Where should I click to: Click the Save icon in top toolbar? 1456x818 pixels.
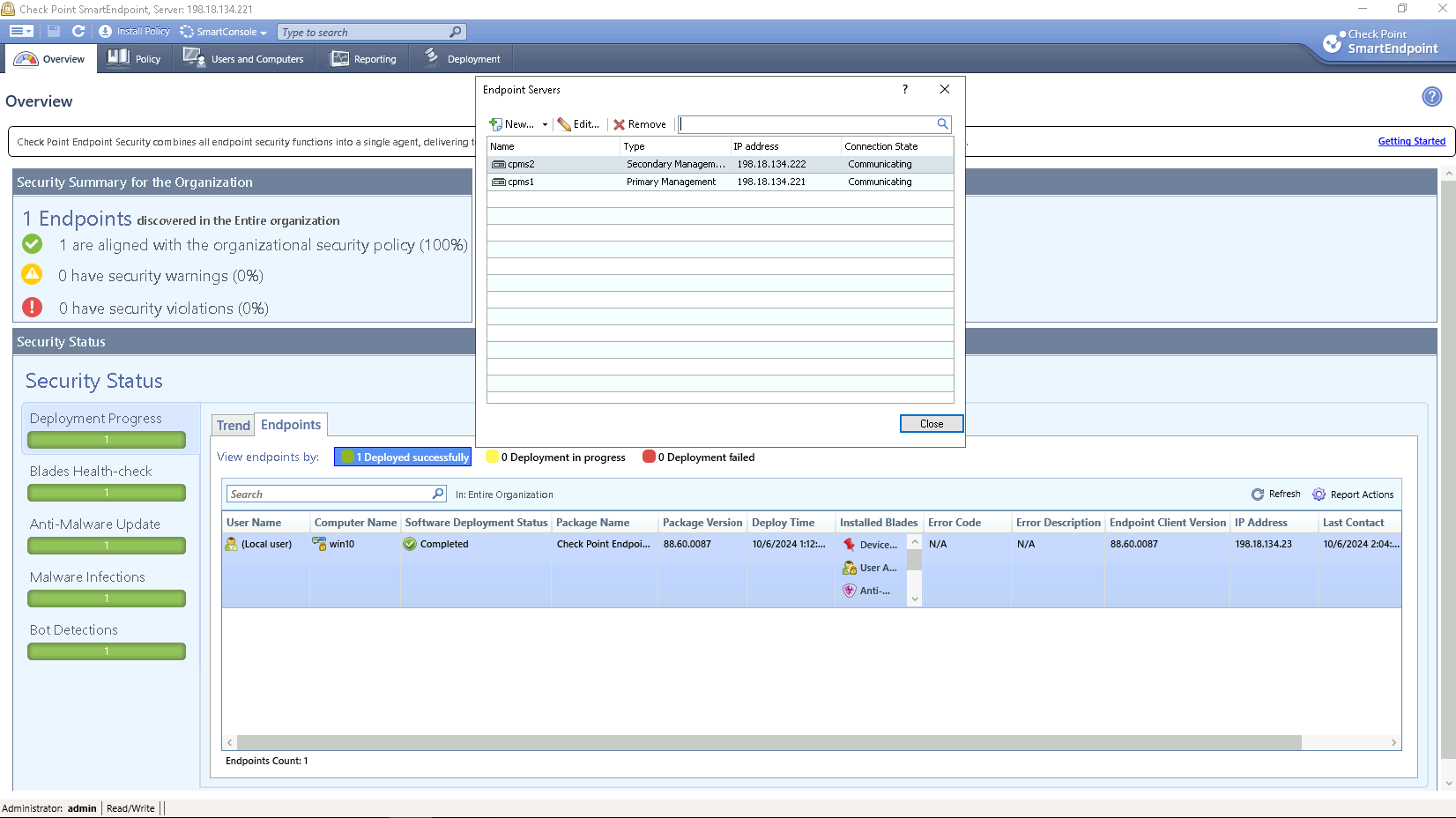(54, 31)
